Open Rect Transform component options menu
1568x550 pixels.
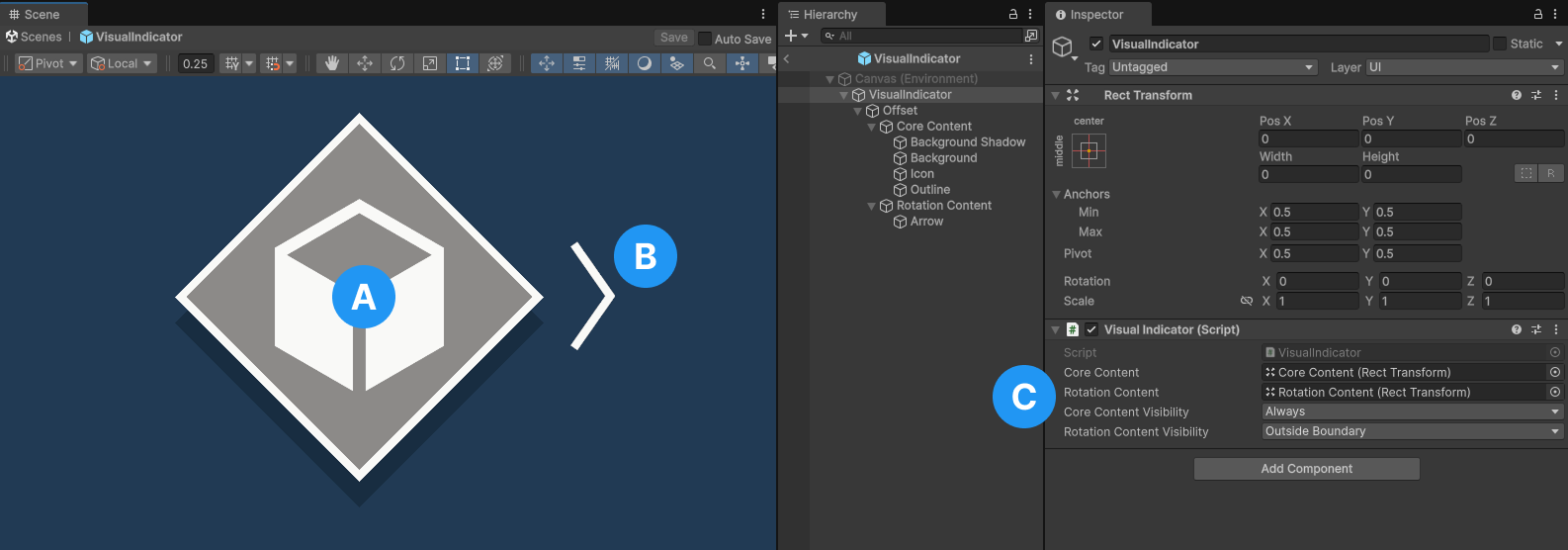click(x=1556, y=95)
